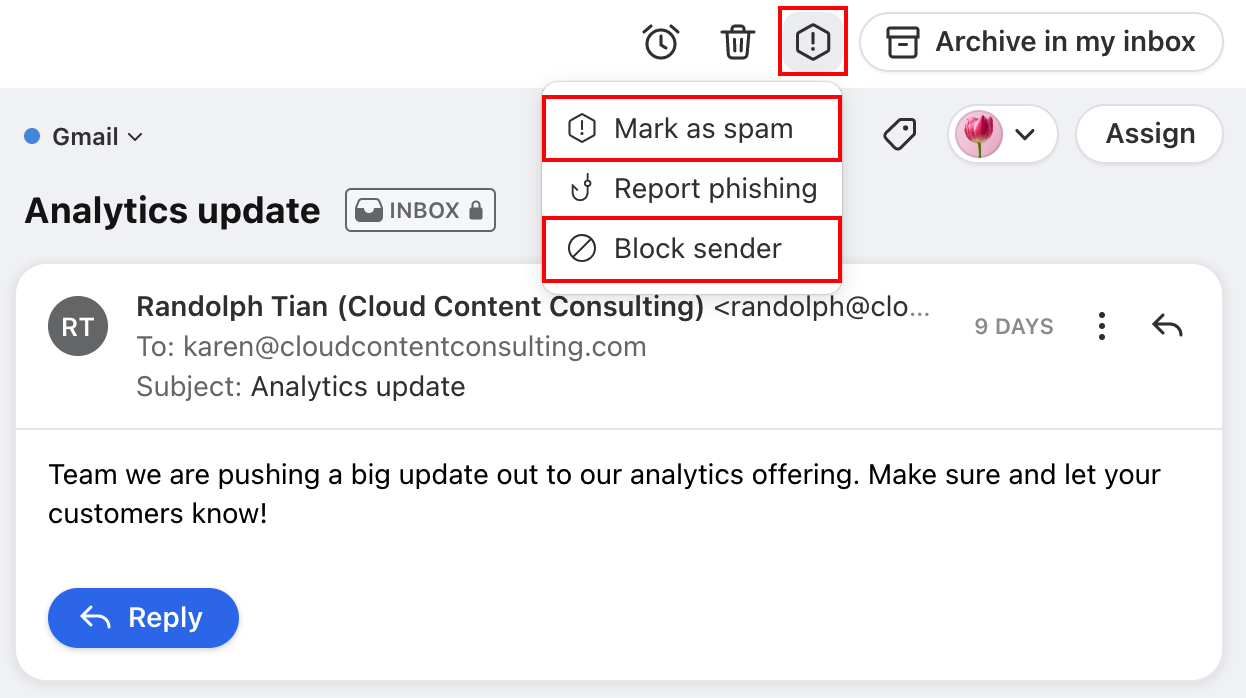
Task: Click the Randolph Tian sender name
Action: click(x=420, y=307)
